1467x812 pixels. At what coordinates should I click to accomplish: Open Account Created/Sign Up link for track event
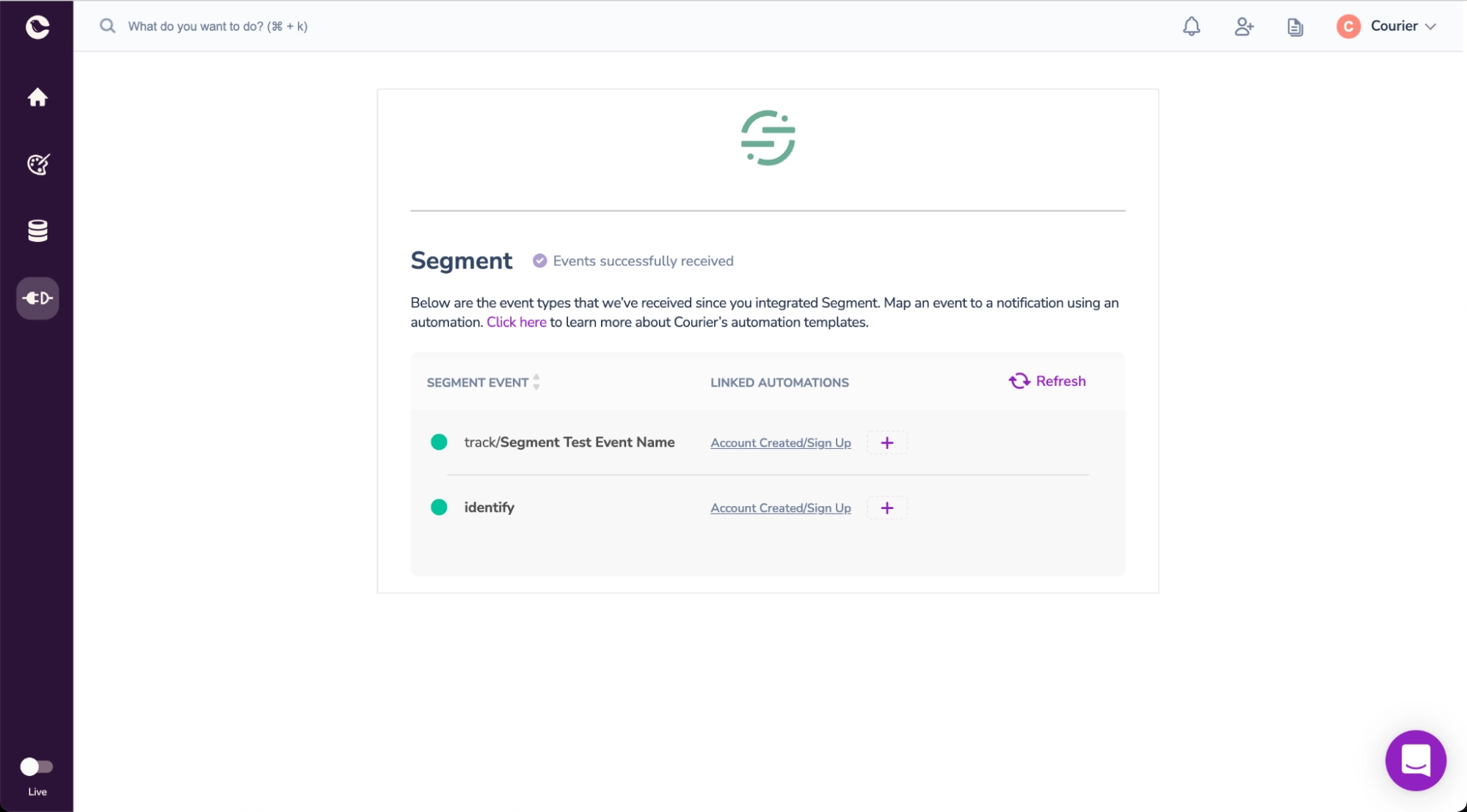click(780, 443)
